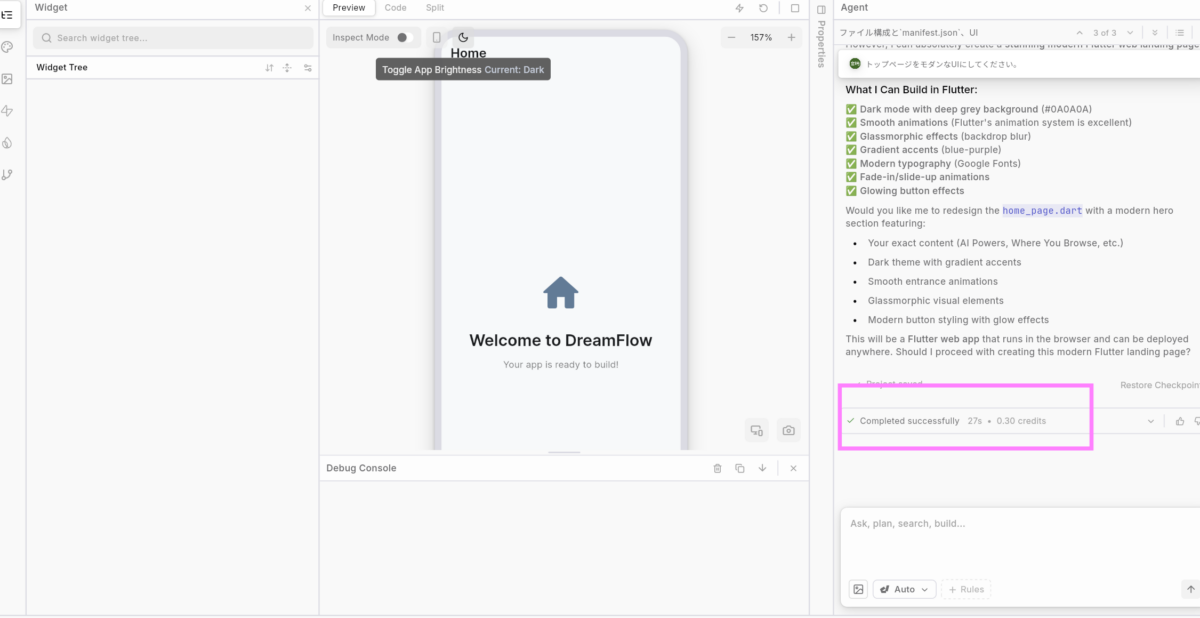Viewport: 1200px width, 618px height.
Task: Click the hot reload lightning bolt icon
Action: [x=739, y=8]
